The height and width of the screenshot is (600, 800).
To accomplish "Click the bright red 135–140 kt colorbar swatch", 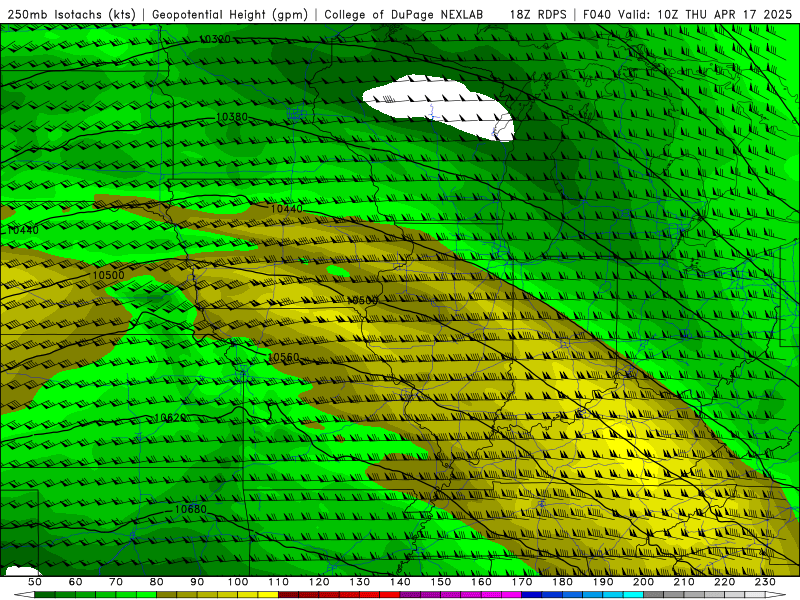I will click(390, 594).
